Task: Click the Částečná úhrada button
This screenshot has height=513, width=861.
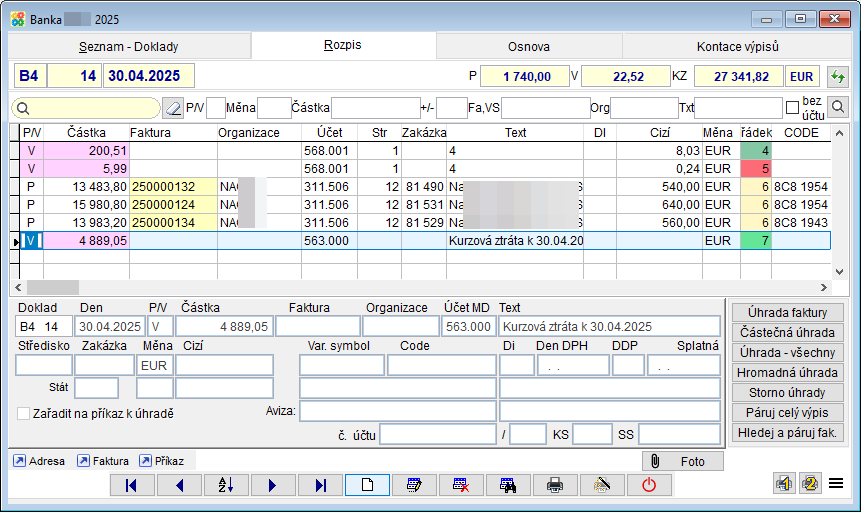Action: pyautogui.click(x=787, y=333)
